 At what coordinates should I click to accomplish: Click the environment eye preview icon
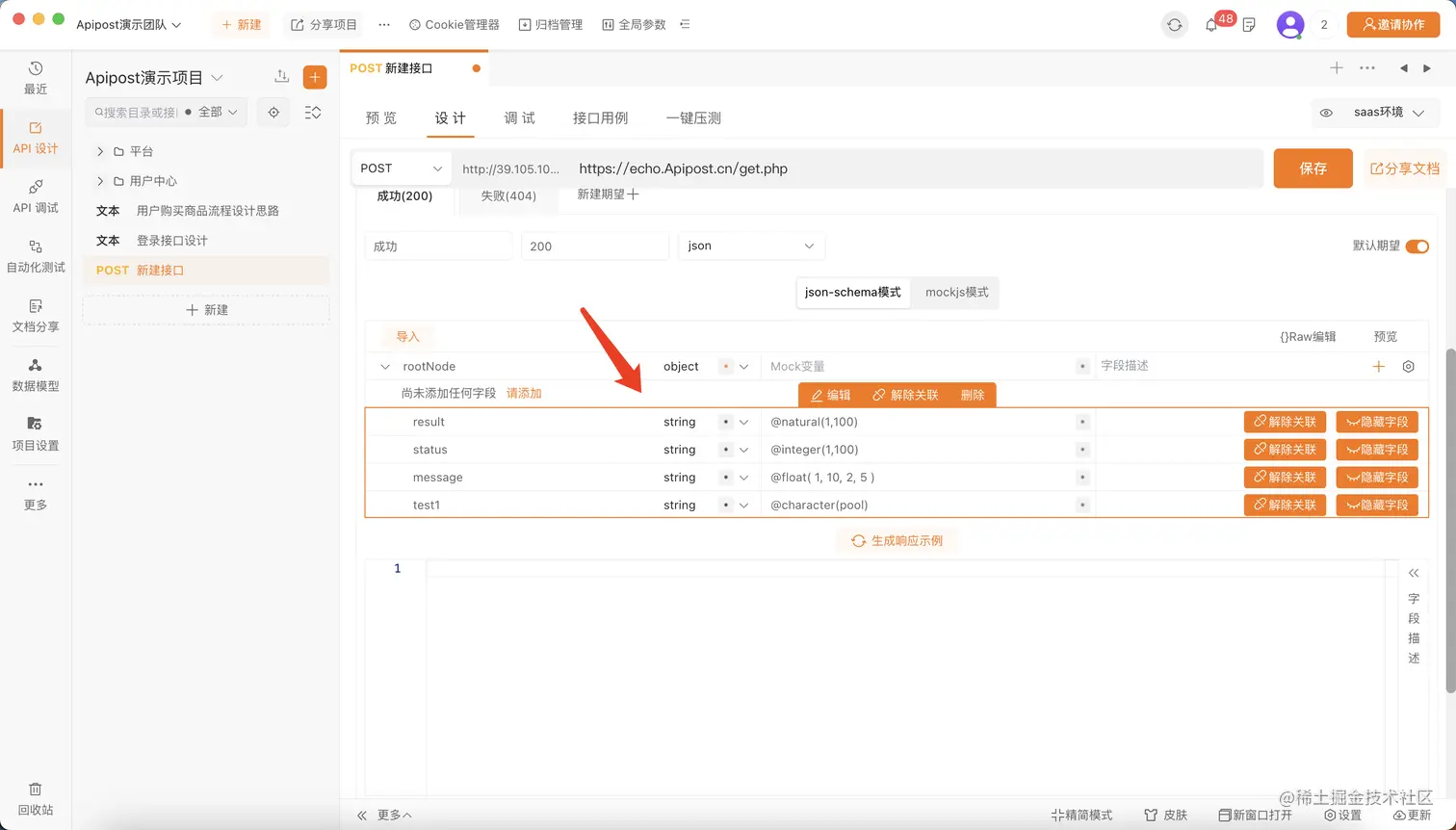pyautogui.click(x=1326, y=113)
